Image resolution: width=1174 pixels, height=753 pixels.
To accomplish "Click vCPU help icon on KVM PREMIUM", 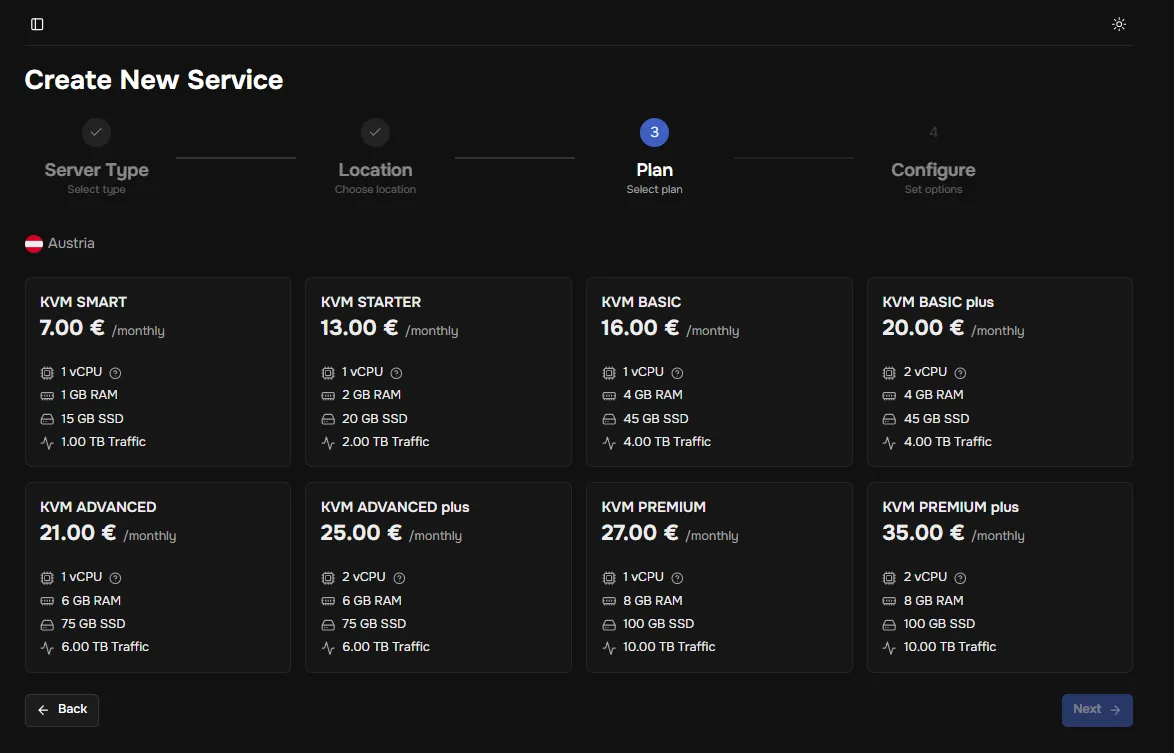I will (677, 578).
